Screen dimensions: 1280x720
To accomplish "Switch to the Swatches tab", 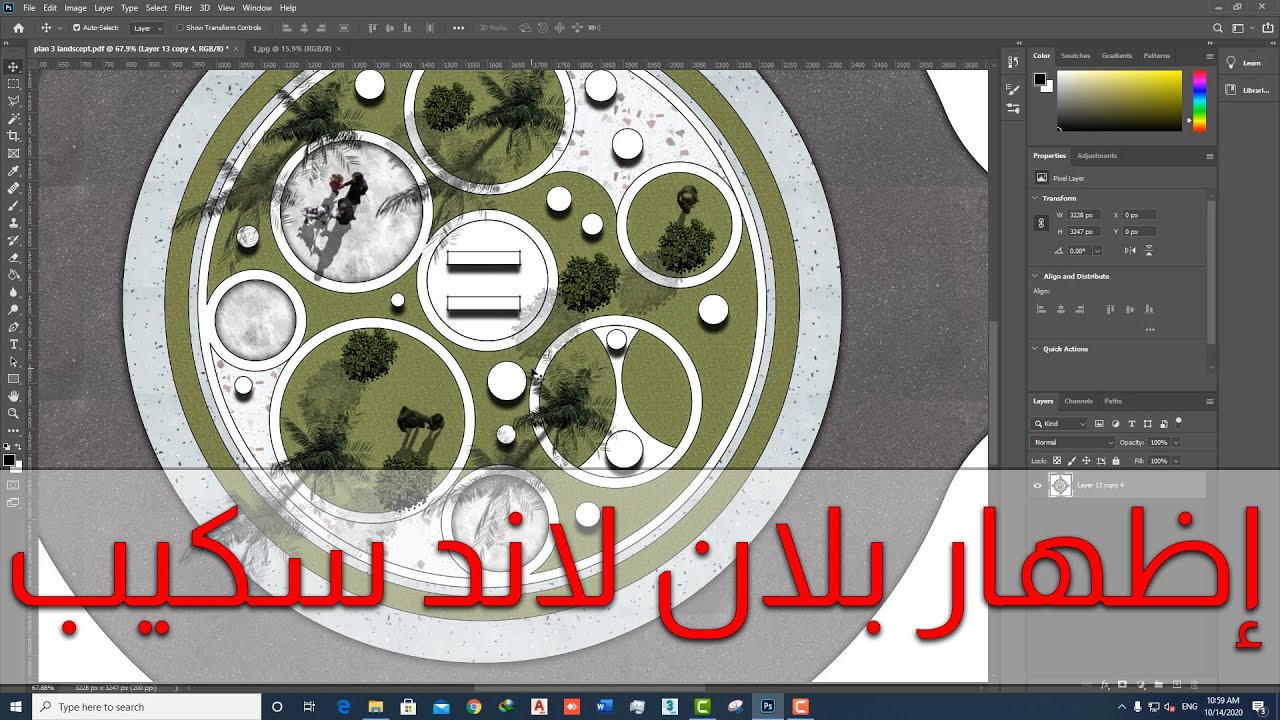I will pyautogui.click(x=1075, y=56).
